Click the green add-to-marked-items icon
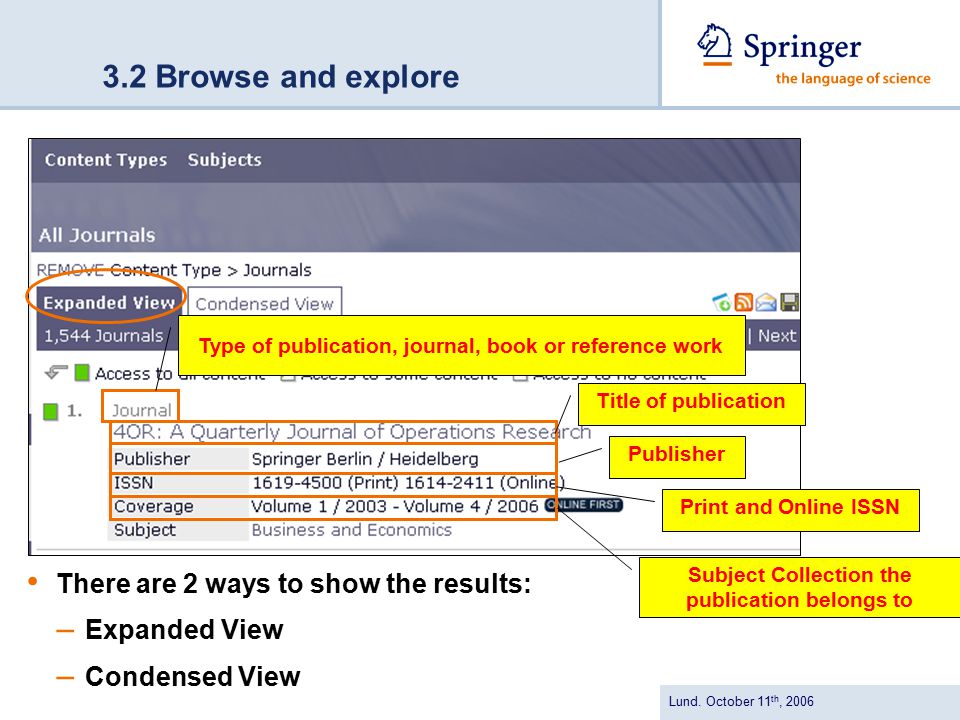Image resolution: width=960 pixels, height=720 pixels. click(x=721, y=302)
